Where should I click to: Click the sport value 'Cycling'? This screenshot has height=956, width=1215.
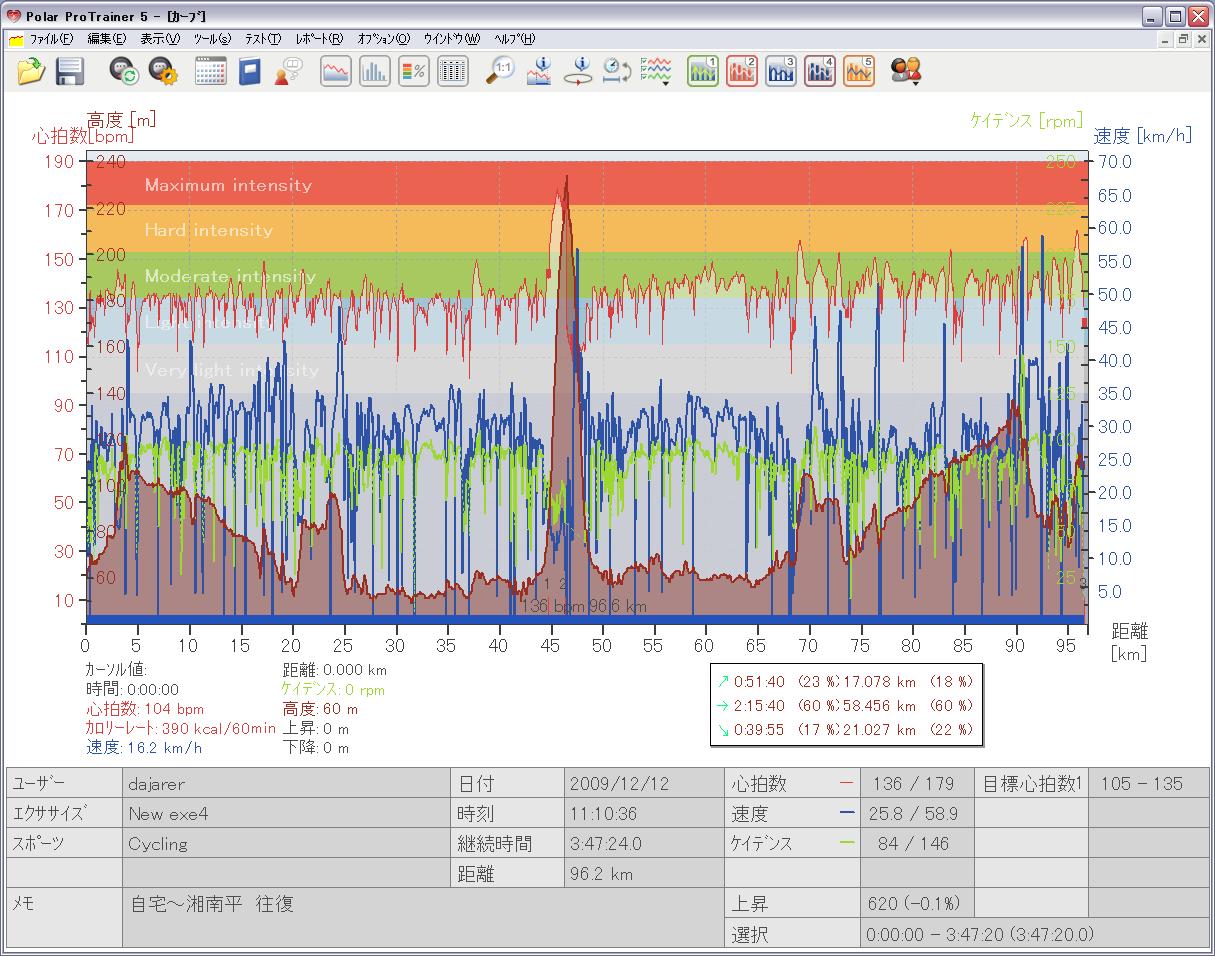click(286, 843)
